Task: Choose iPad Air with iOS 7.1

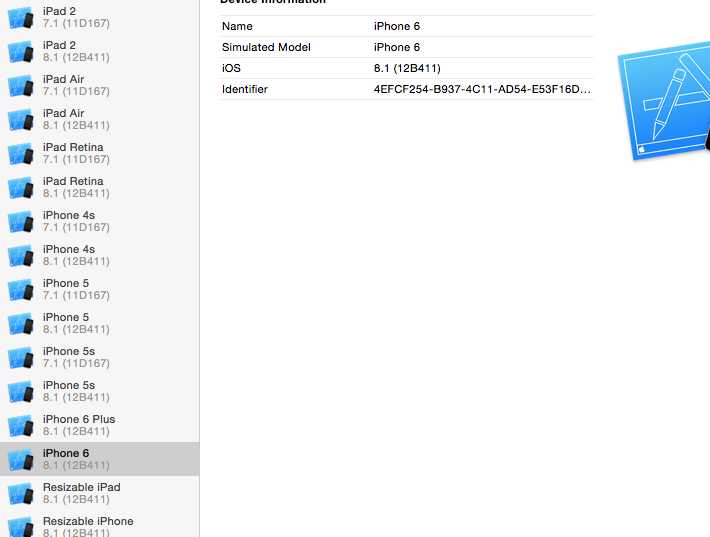Action: [x=100, y=86]
